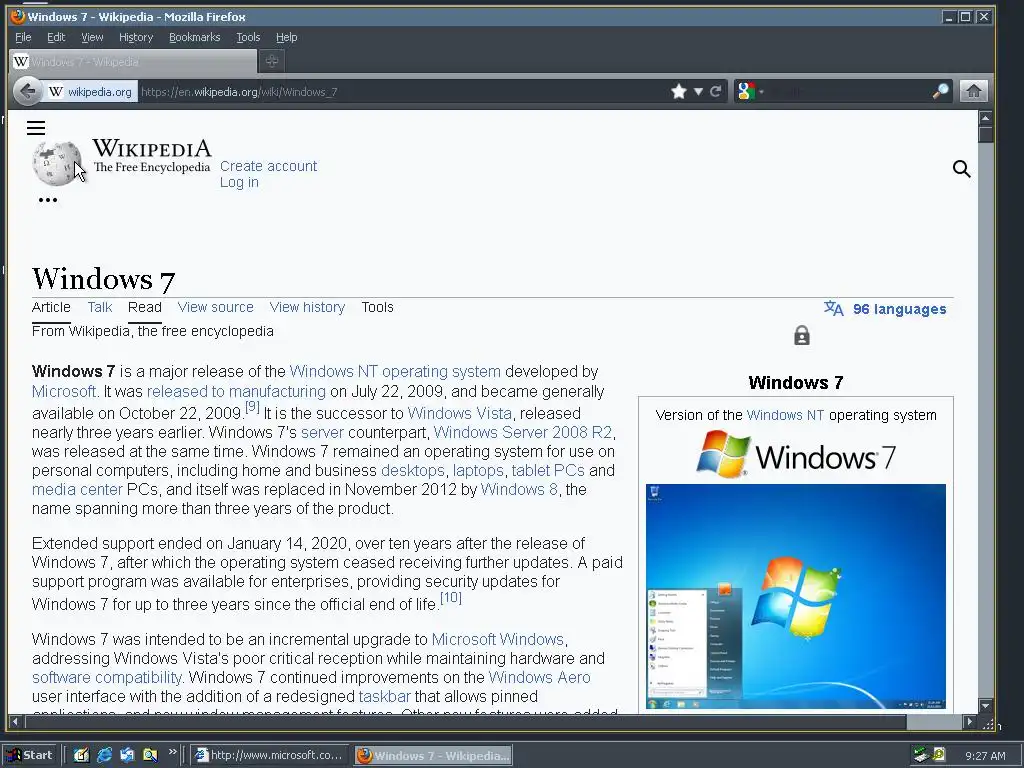Switch to the Talk tab
Image resolution: width=1024 pixels, height=768 pixels.
click(x=100, y=307)
